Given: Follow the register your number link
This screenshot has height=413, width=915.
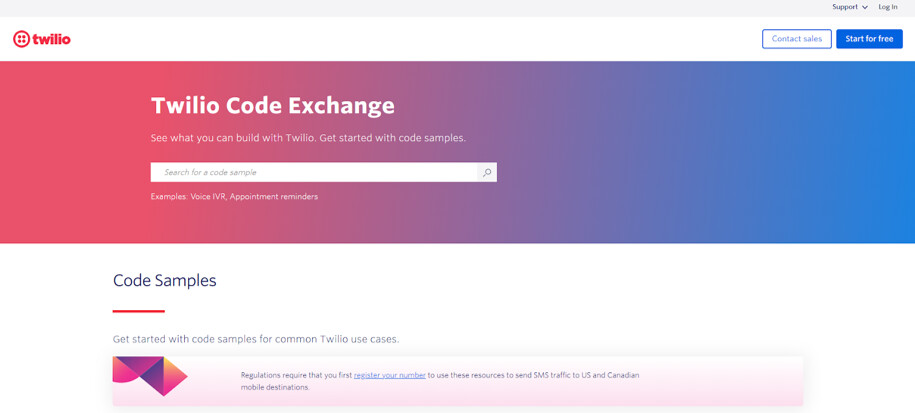Looking at the screenshot, I should (x=390, y=375).
